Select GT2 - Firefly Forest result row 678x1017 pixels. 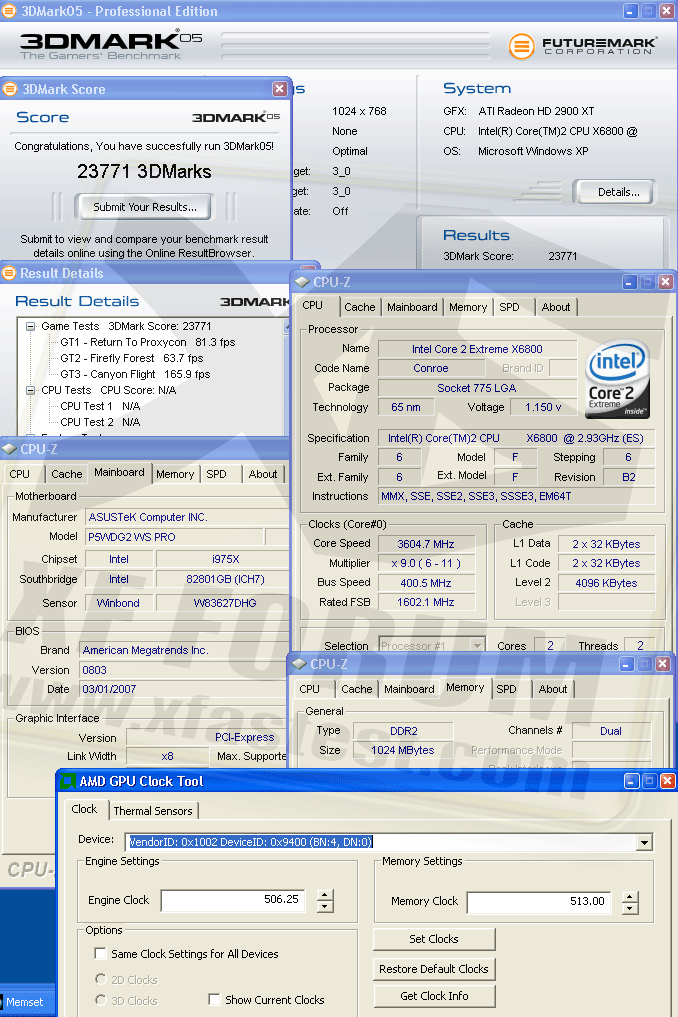pos(132,358)
